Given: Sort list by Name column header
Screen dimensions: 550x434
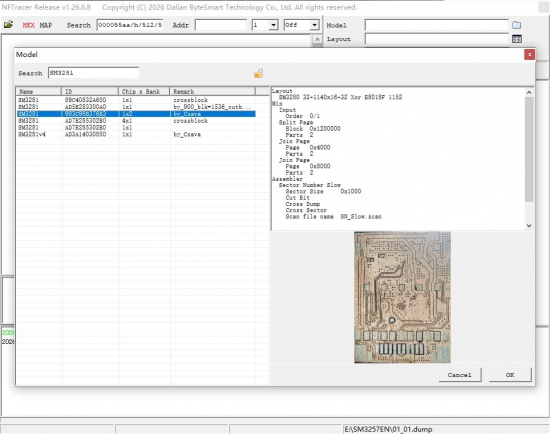Looking at the screenshot, I should coord(39,91).
